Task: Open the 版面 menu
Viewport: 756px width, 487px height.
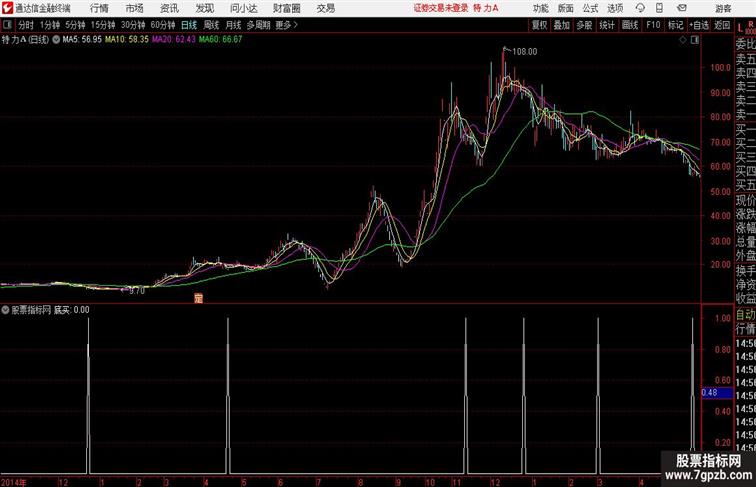Action: 566,8
